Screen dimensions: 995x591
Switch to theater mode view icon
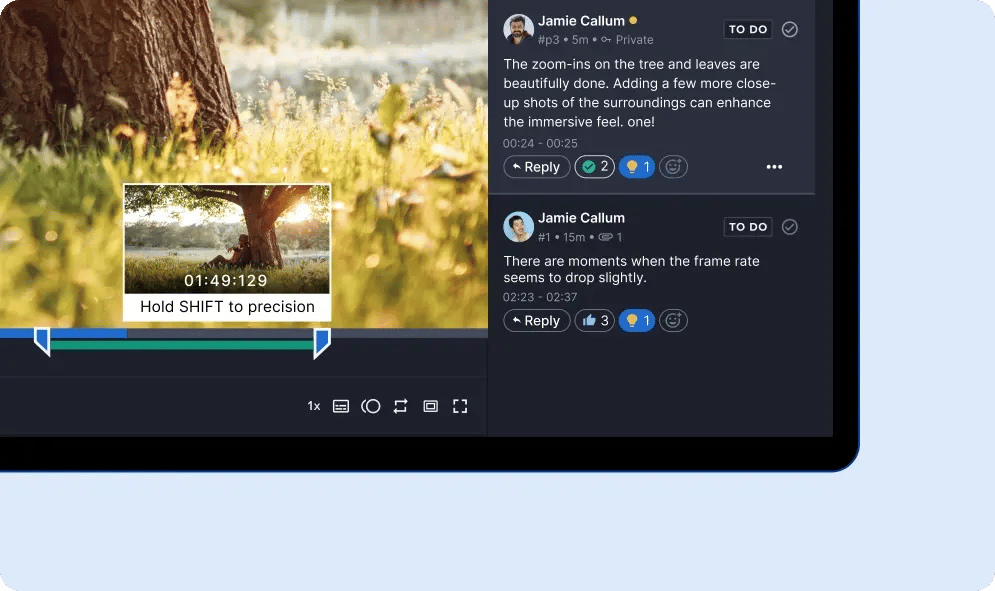point(430,406)
